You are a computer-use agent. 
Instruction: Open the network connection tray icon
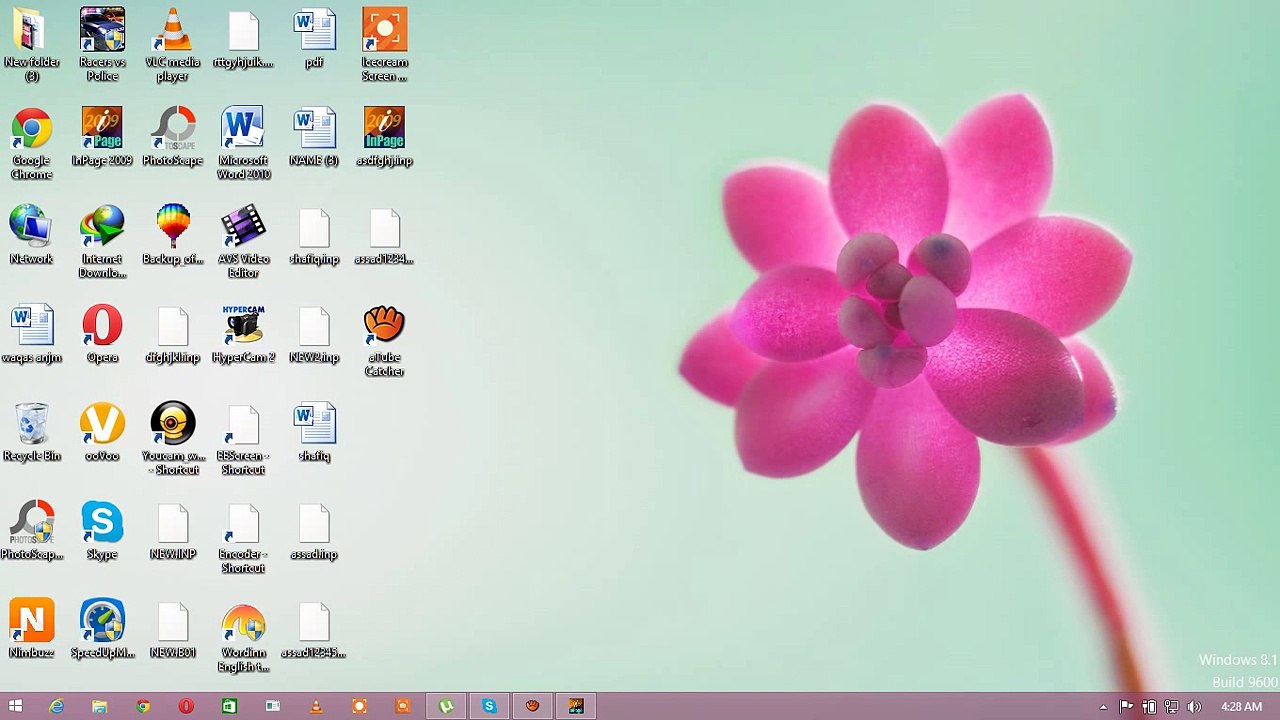(x=1171, y=707)
